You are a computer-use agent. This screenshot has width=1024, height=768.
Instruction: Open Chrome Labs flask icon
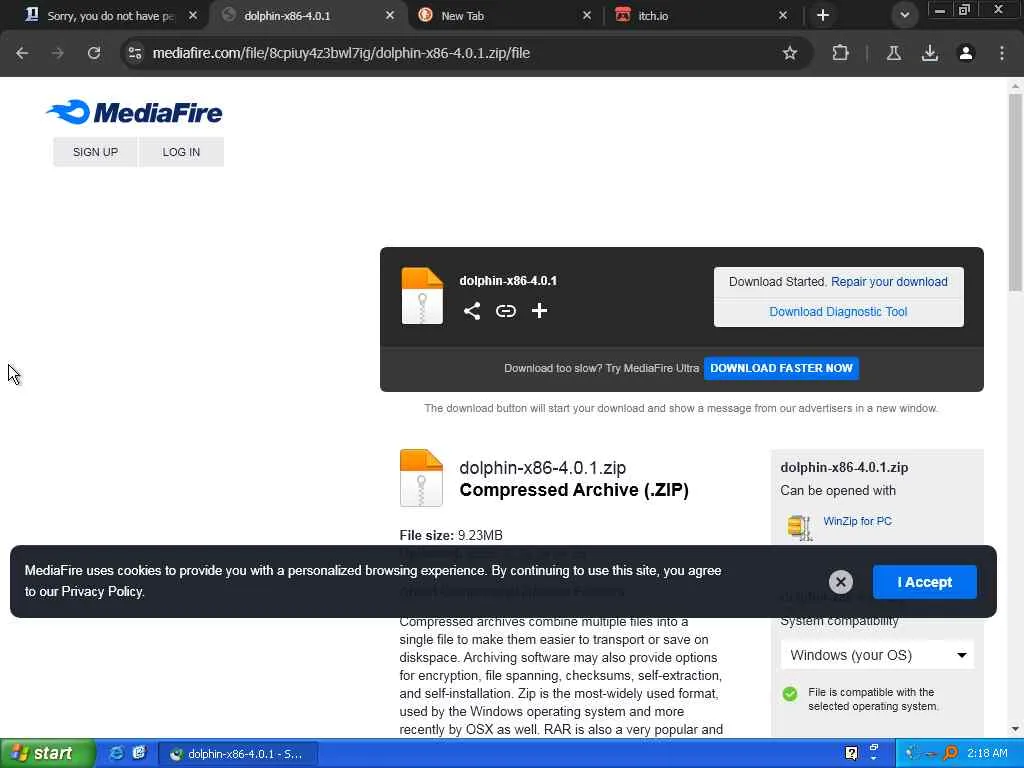894,53
